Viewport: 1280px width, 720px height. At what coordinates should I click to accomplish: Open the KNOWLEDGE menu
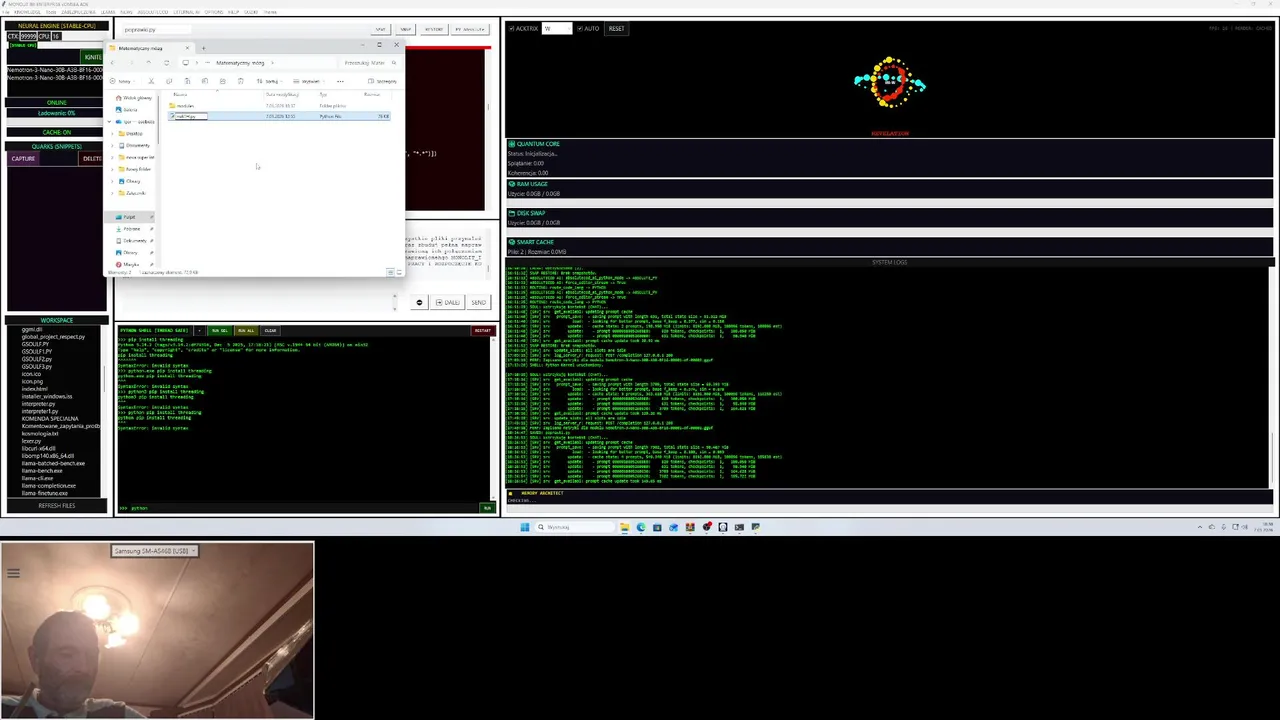(27, 12)
